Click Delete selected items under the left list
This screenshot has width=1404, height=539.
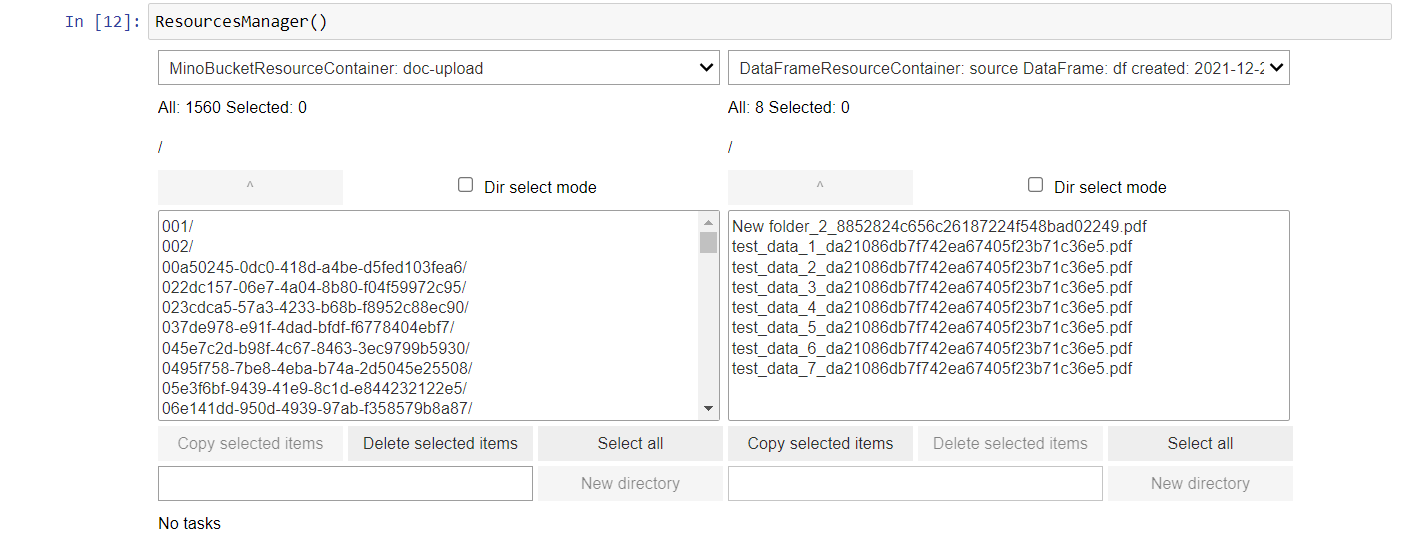[x=440, y=443]
